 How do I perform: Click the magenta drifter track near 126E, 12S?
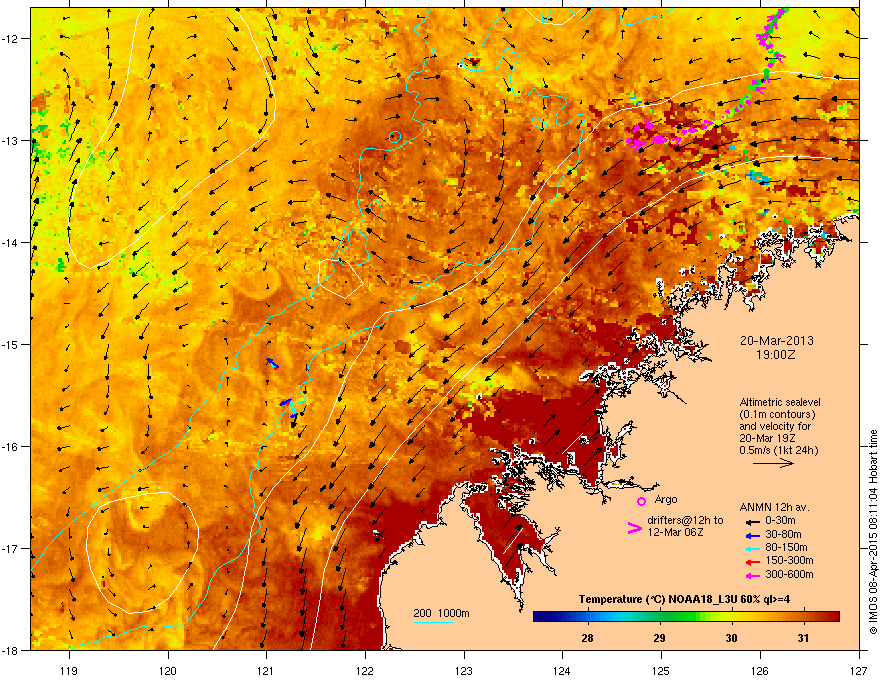[771, 31]
